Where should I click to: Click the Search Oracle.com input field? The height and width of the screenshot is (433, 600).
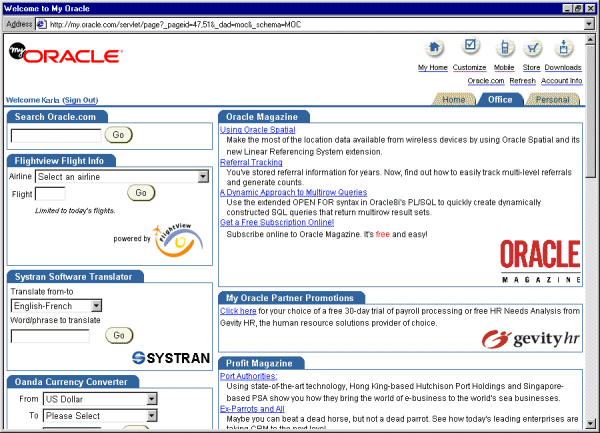coord(56,135)
